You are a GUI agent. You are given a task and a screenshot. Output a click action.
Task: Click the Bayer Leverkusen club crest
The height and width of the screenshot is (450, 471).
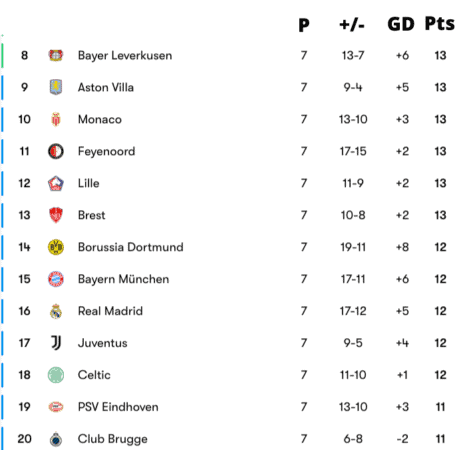tap(56, 55)
